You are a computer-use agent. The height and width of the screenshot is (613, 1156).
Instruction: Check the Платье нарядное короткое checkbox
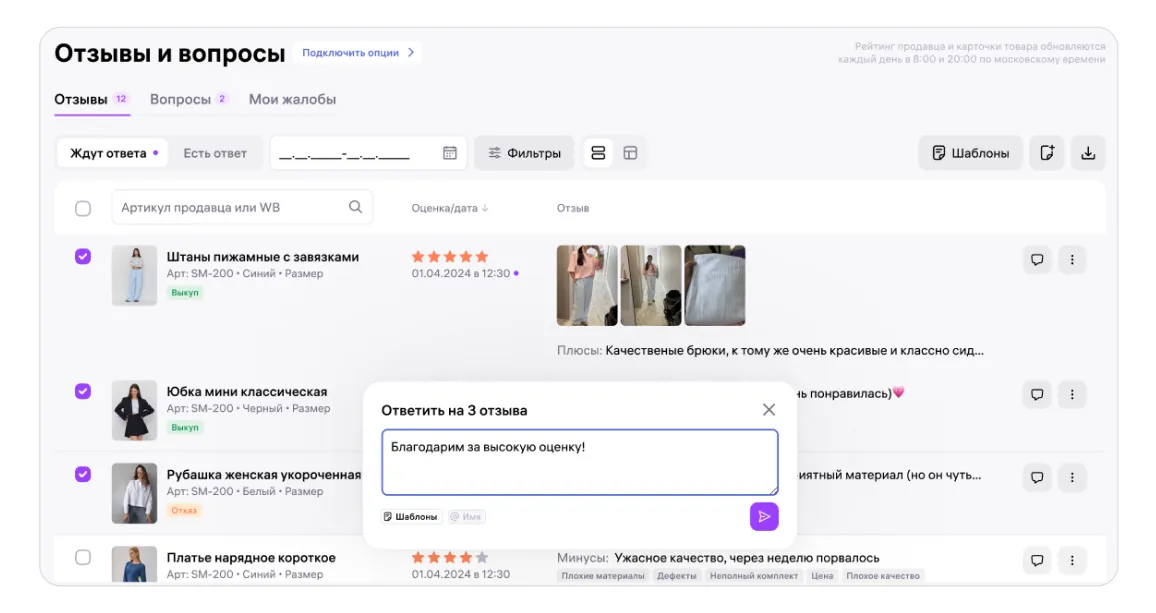point(83,557)
